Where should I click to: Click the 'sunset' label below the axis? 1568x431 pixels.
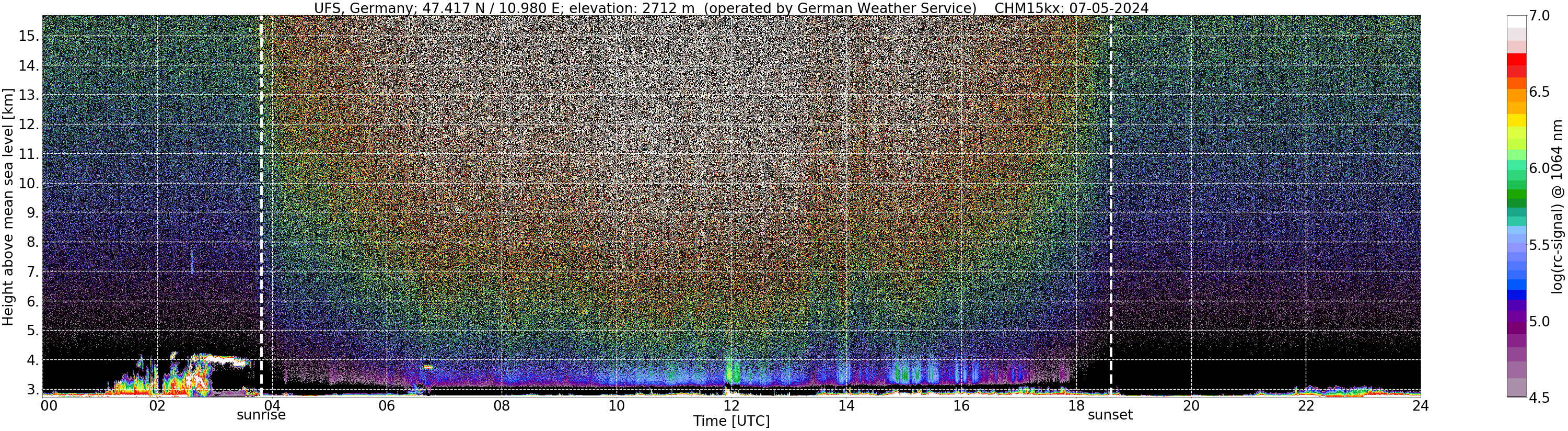(x=1110, y=415)
